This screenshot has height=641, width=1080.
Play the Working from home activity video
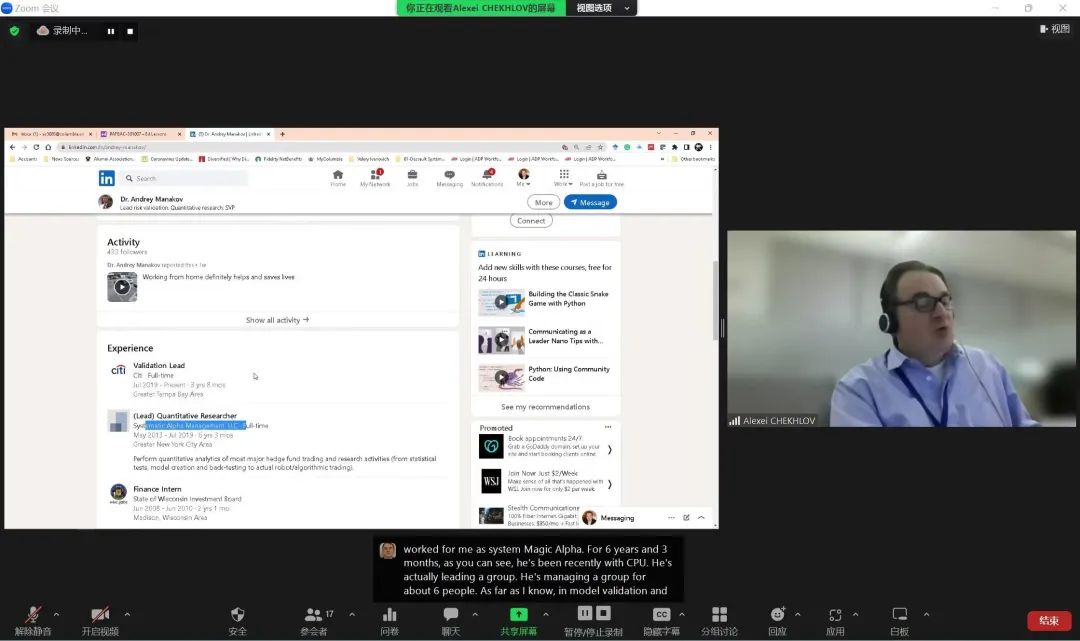pyautogui.click(x=122, y=287)
